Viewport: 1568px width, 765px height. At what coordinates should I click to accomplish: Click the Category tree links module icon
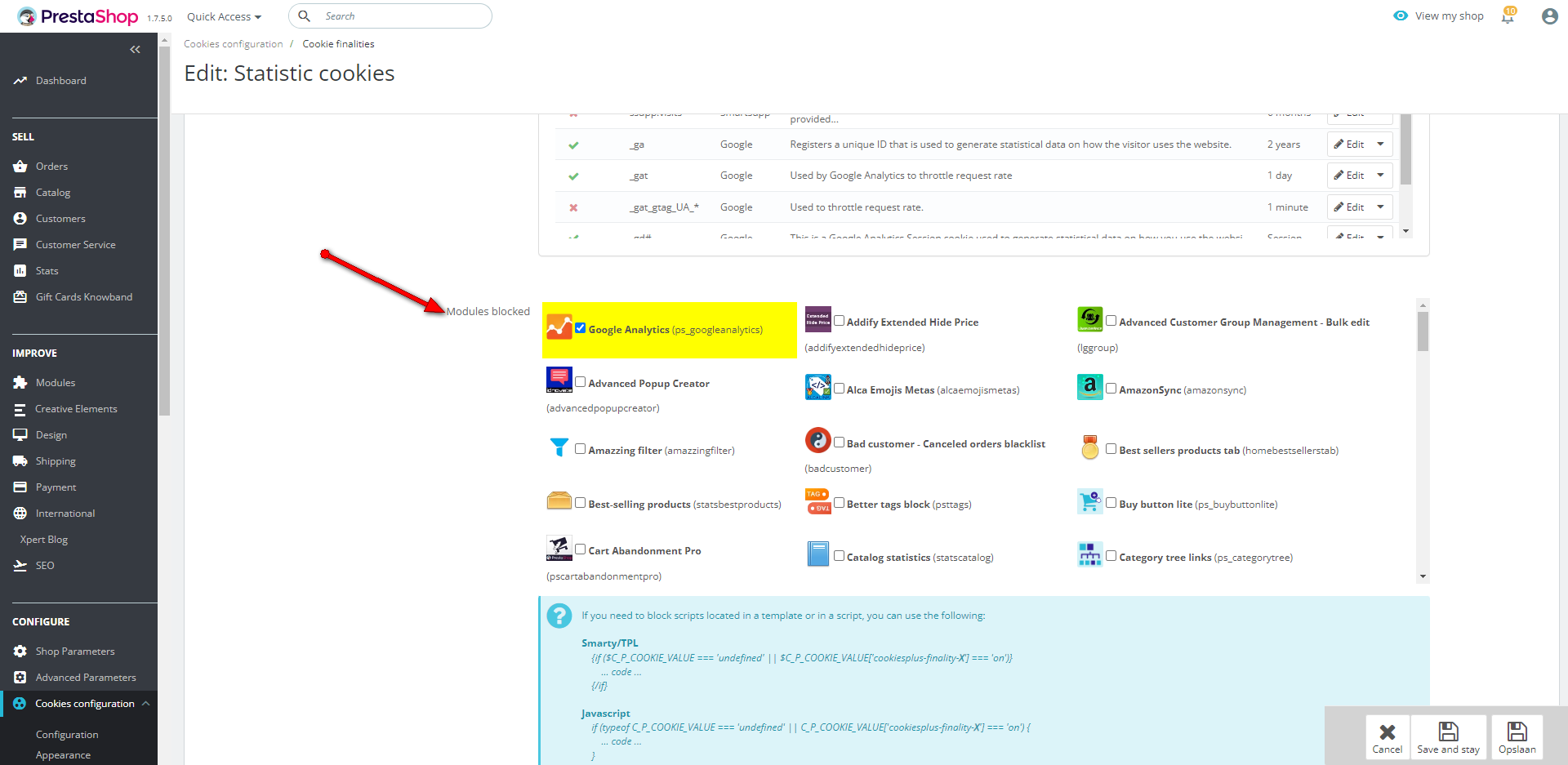(x=1090, y=554)
